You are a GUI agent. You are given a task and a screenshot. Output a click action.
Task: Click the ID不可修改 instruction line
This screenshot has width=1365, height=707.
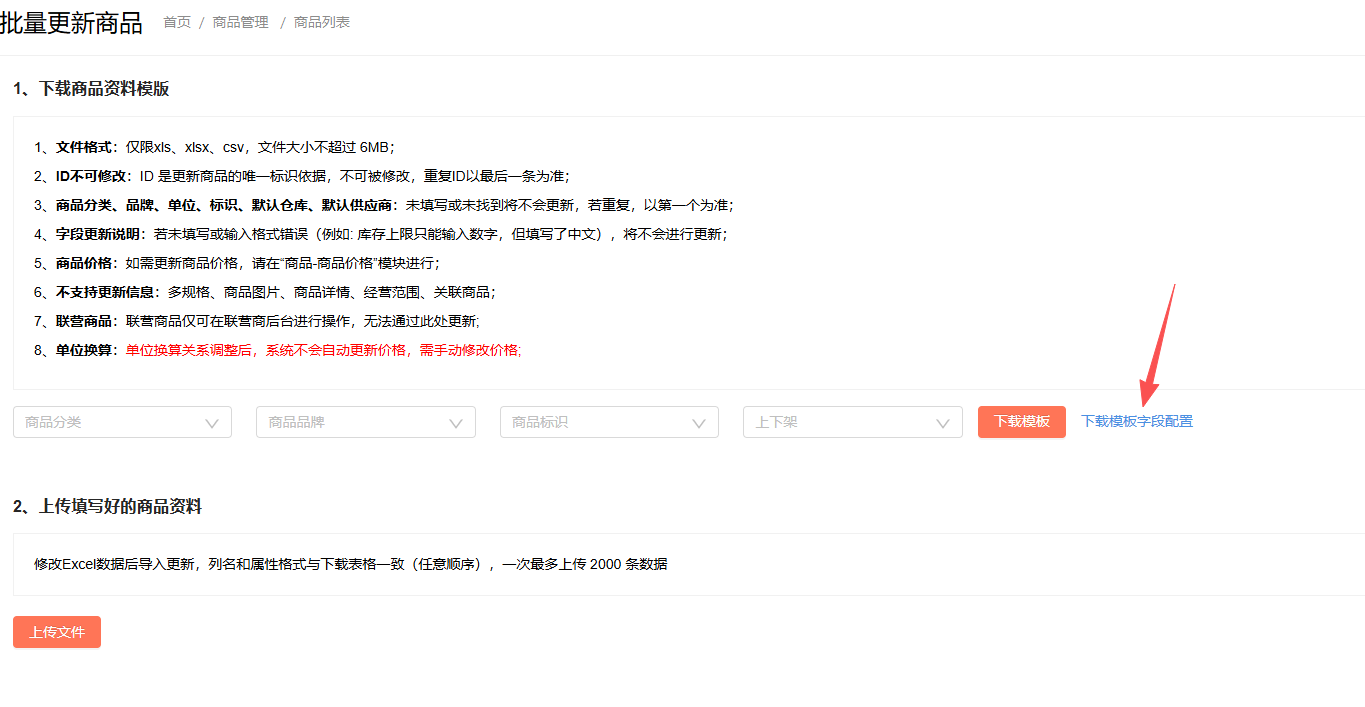pyautogui.click(x=302, y=176)
